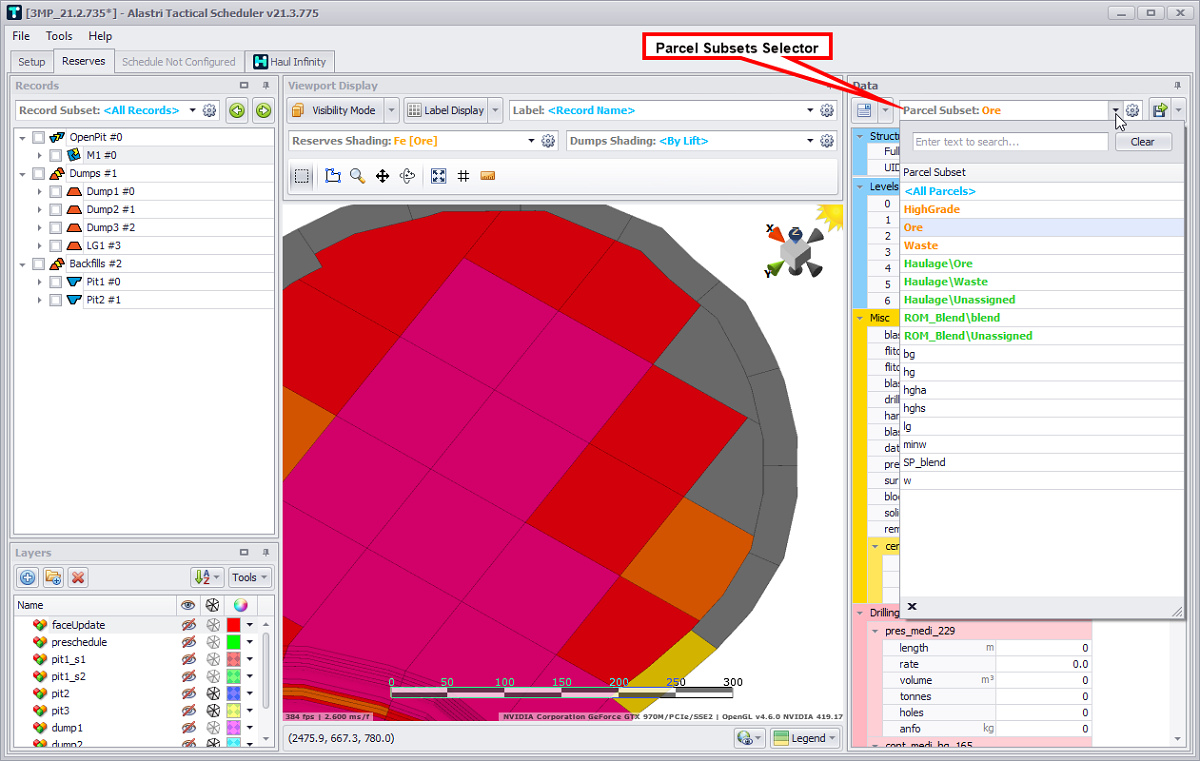Select the pan move tool
The image size is (1200, 761).
[x=382, y=176]
